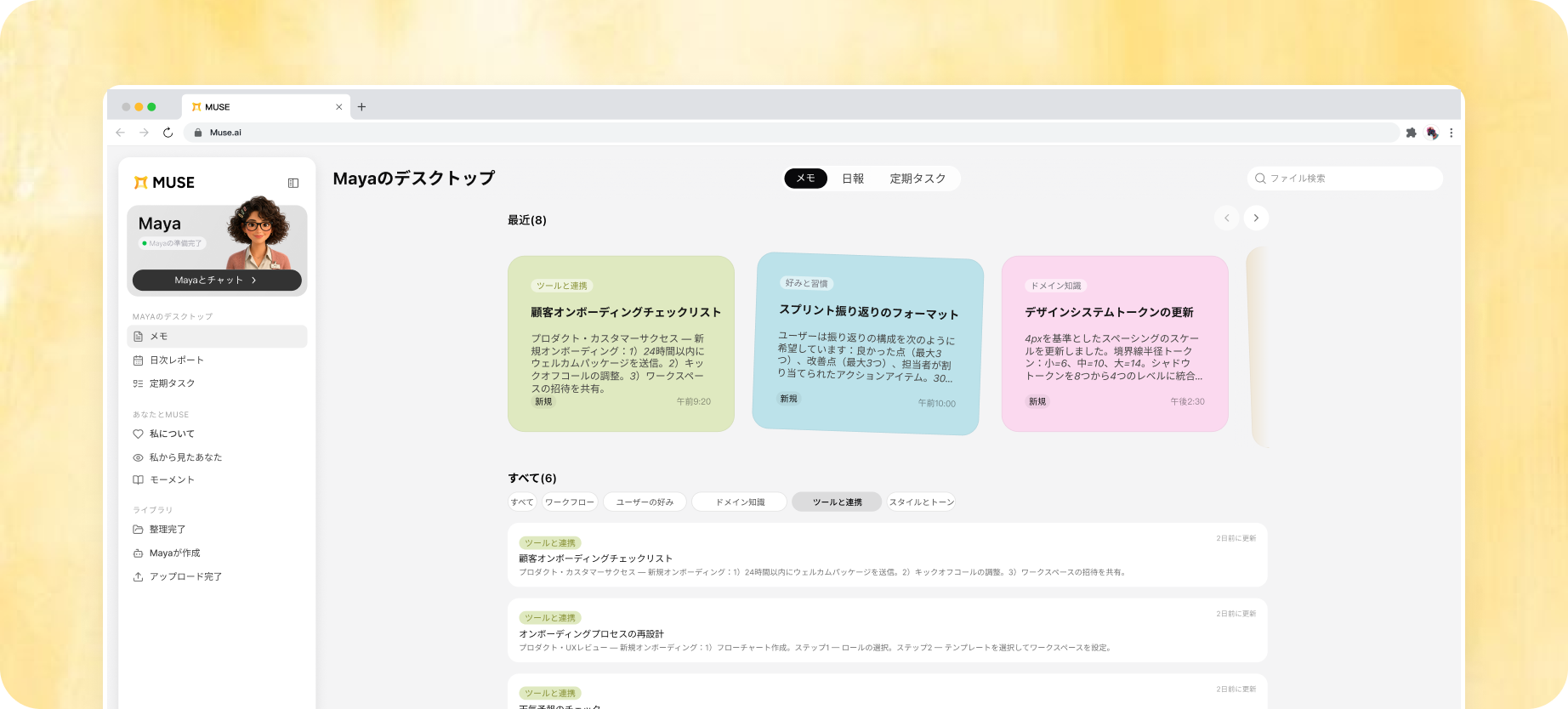Click the upload icon beside アップロード完了
This screenshot has height=709, width=1568.
(139, 576)
